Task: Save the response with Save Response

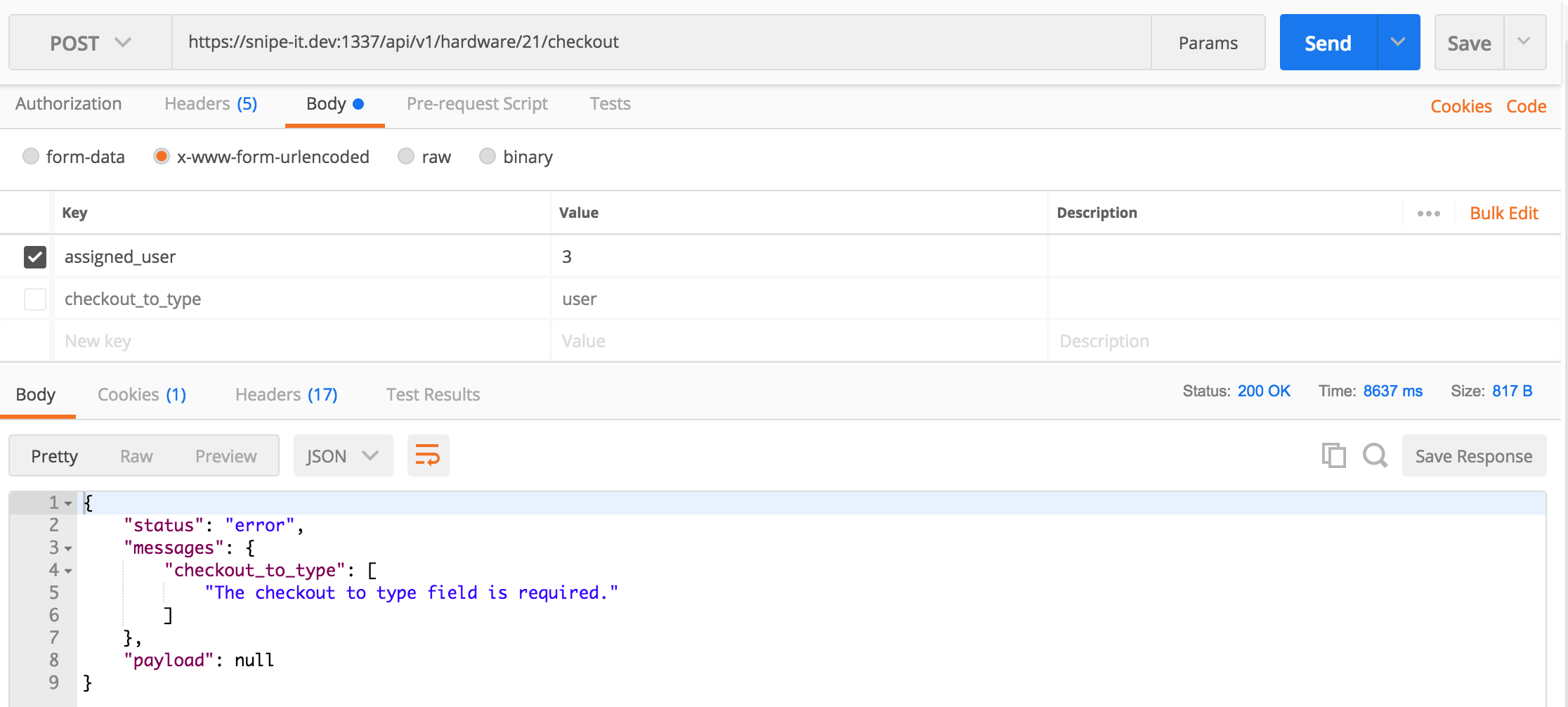Action: click(x=1473, y=455)
